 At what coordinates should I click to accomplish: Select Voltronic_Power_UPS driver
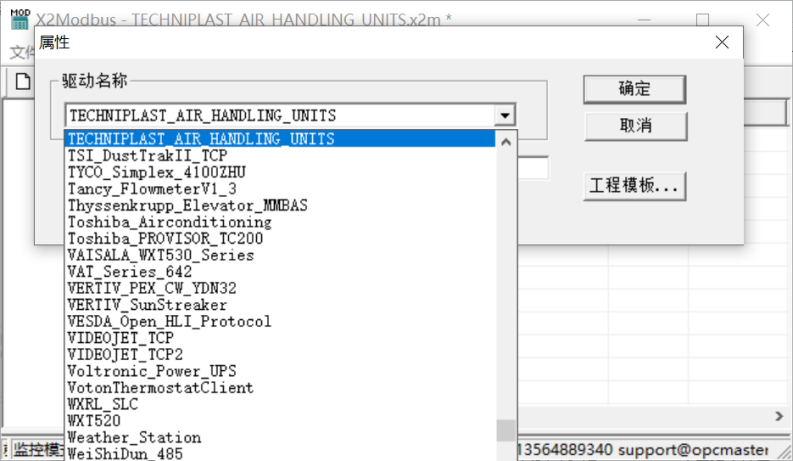pos(281,371)
